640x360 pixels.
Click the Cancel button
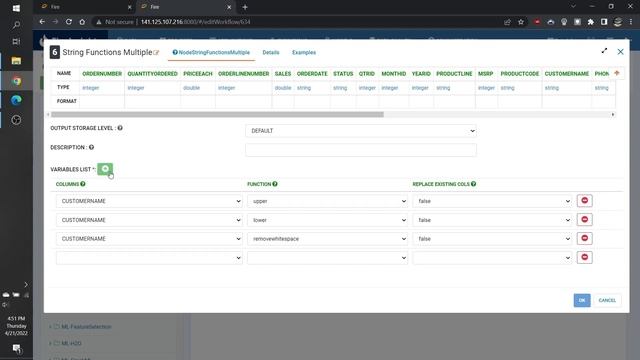(x=607, y=300)
